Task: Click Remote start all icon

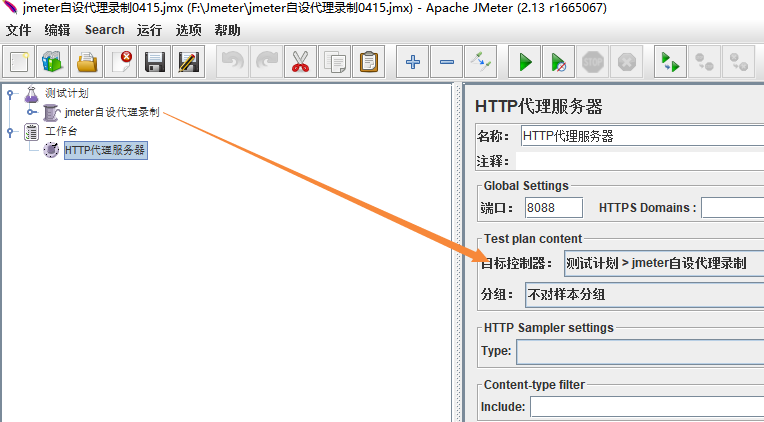Action: [x=670, y=62]
